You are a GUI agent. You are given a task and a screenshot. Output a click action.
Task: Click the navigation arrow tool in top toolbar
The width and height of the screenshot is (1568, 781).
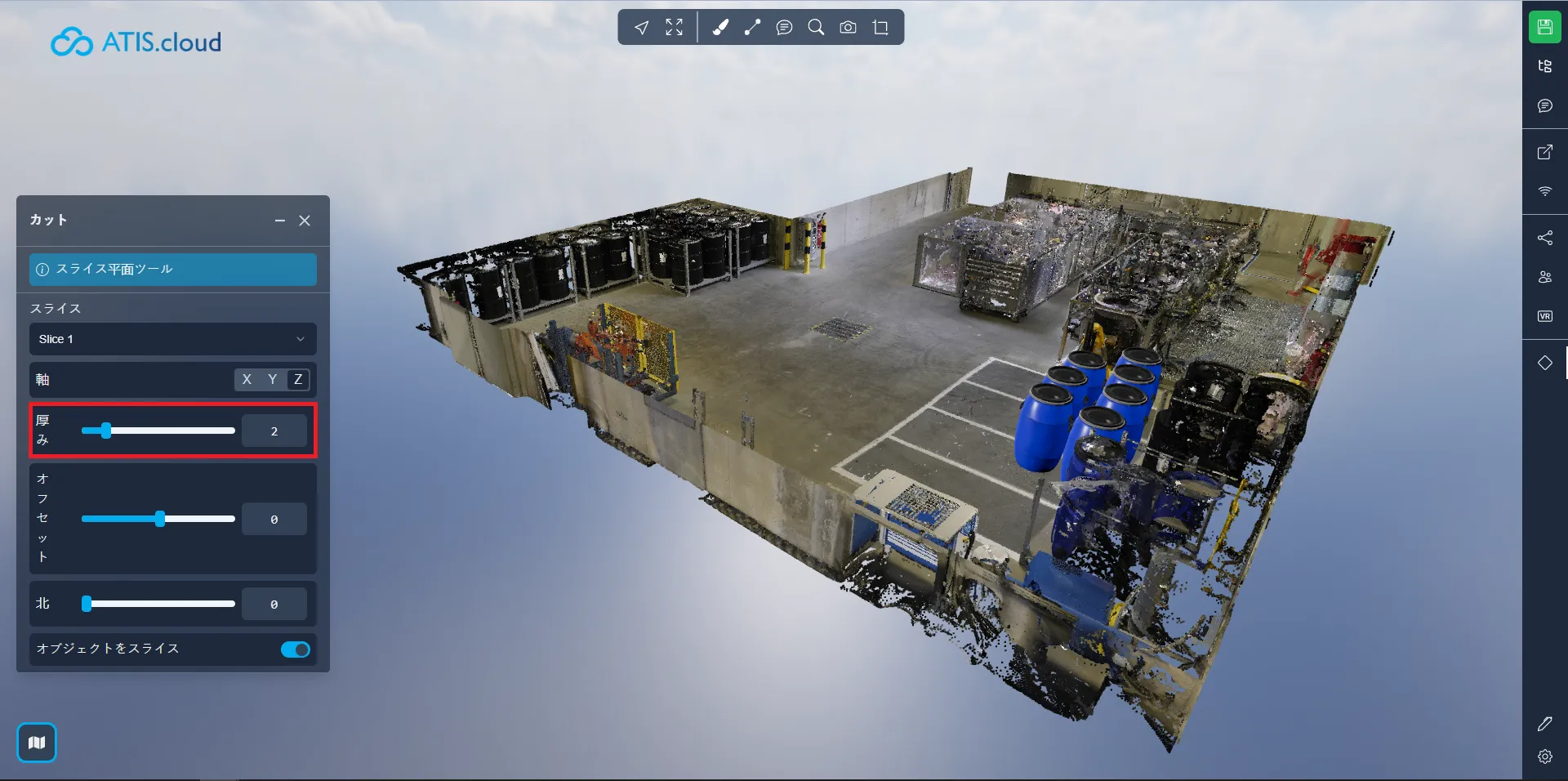coord(642,28)
